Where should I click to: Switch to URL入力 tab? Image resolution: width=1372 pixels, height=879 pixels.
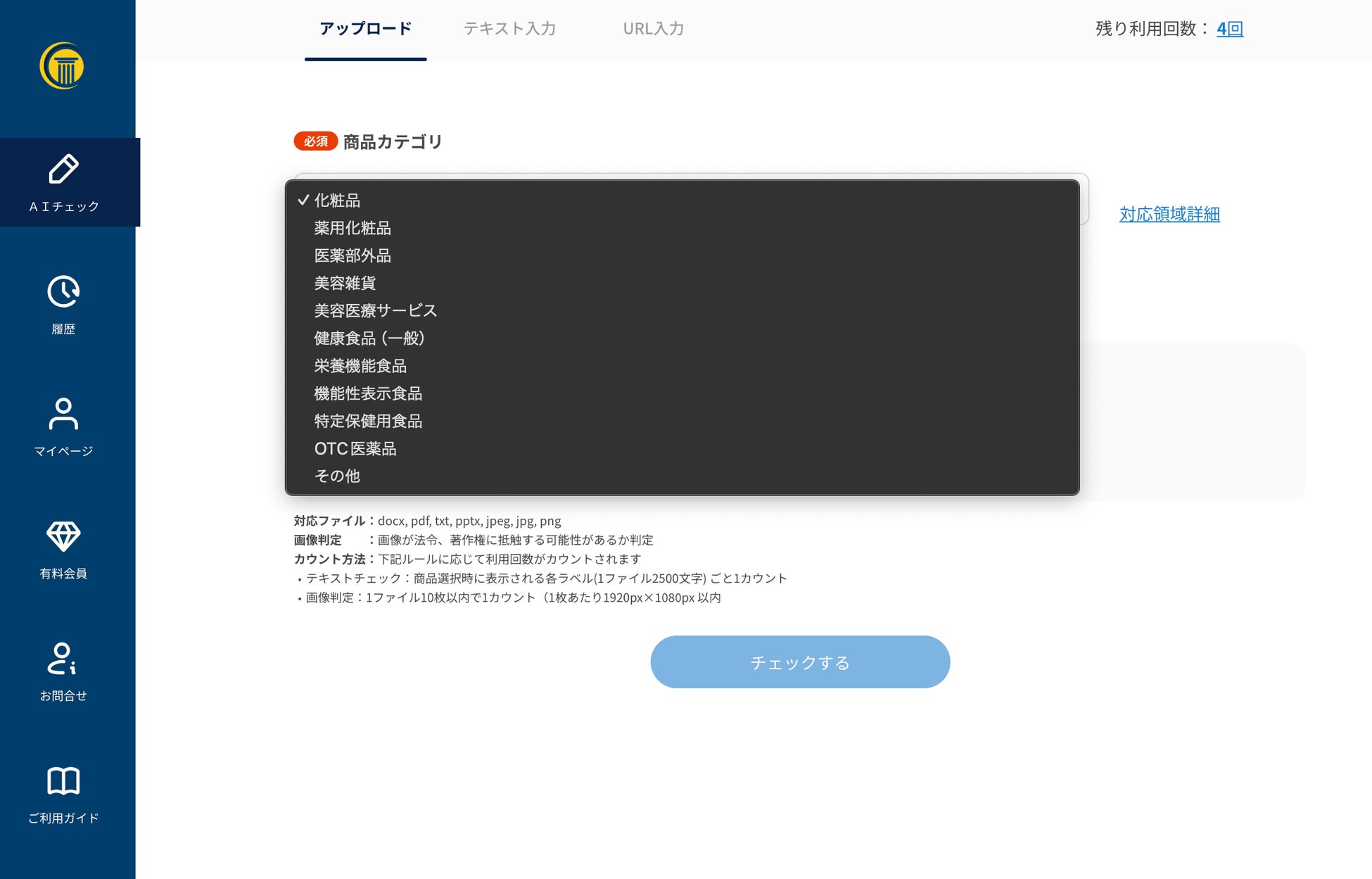coord(653,29)
